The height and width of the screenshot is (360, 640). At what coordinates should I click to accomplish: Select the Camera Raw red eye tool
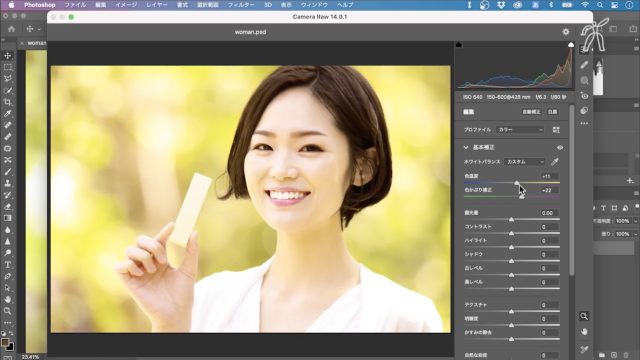tap(584, 96)
